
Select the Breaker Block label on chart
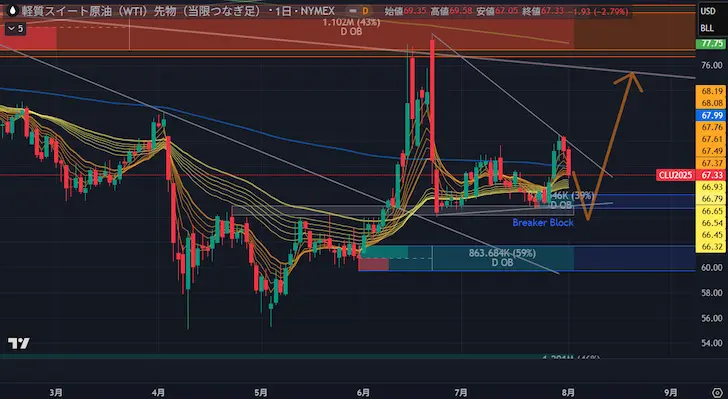[x=543, y=223]
